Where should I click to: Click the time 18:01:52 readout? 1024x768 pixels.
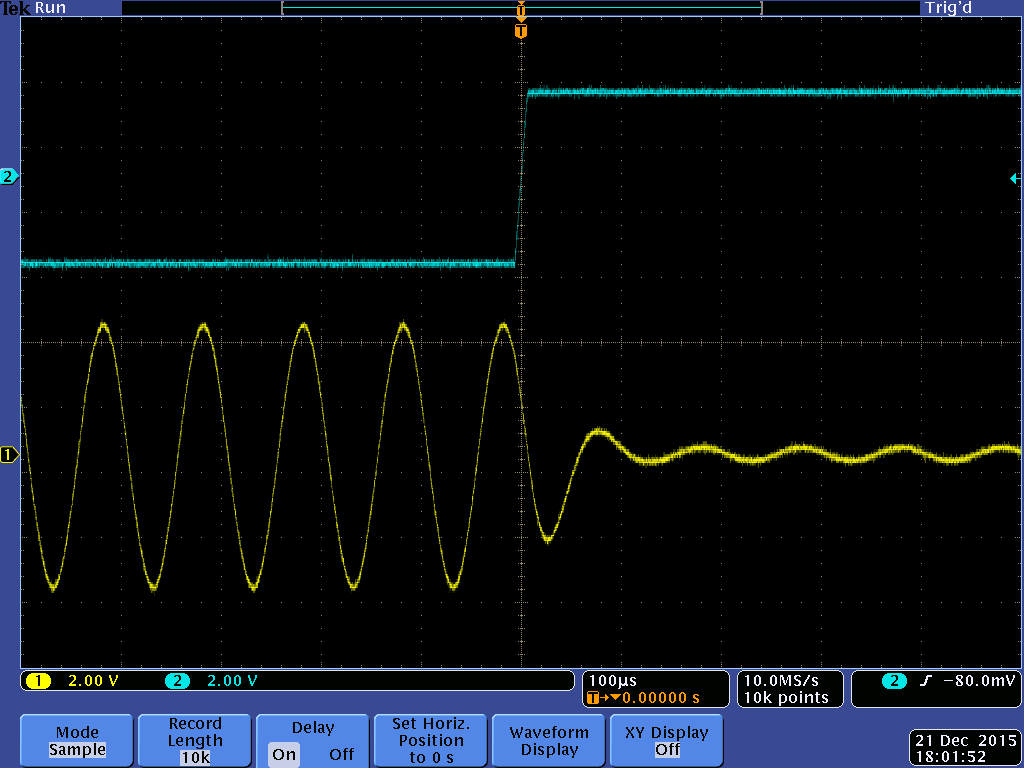click(x=950, y=758)
